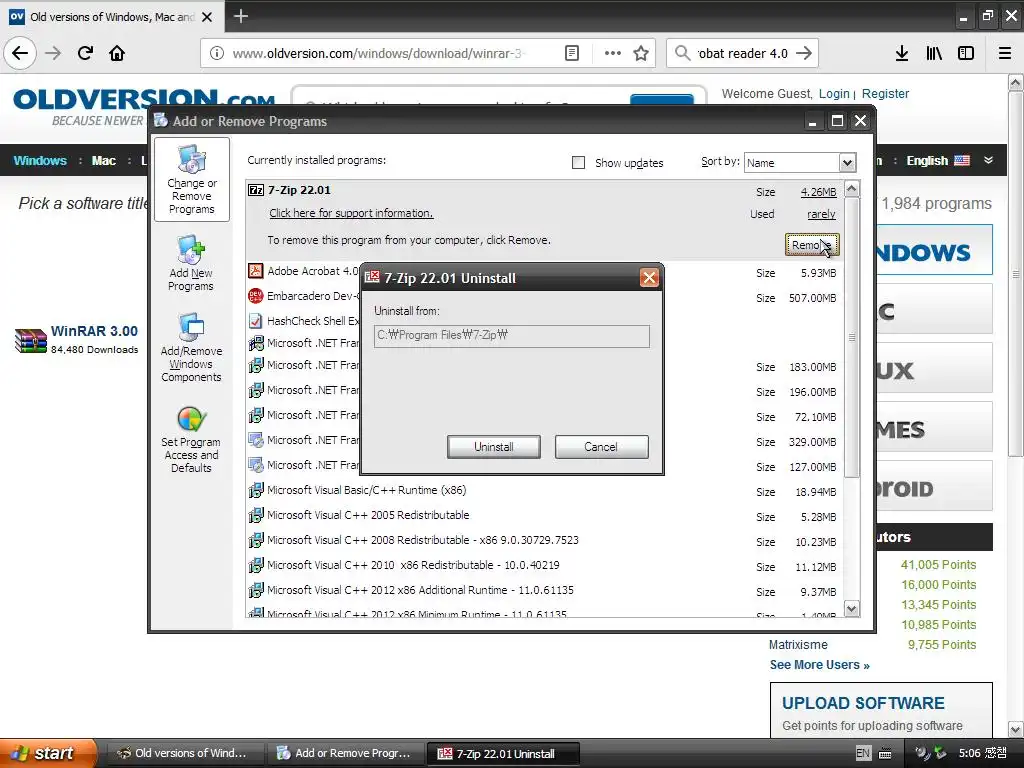Click the Remove button for 7-Zip
The image size is (1024, 768).
point(812,245)
